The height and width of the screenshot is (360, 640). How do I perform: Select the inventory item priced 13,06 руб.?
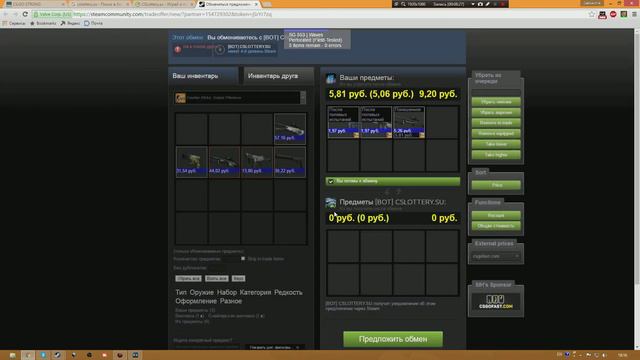coord(257,162)
